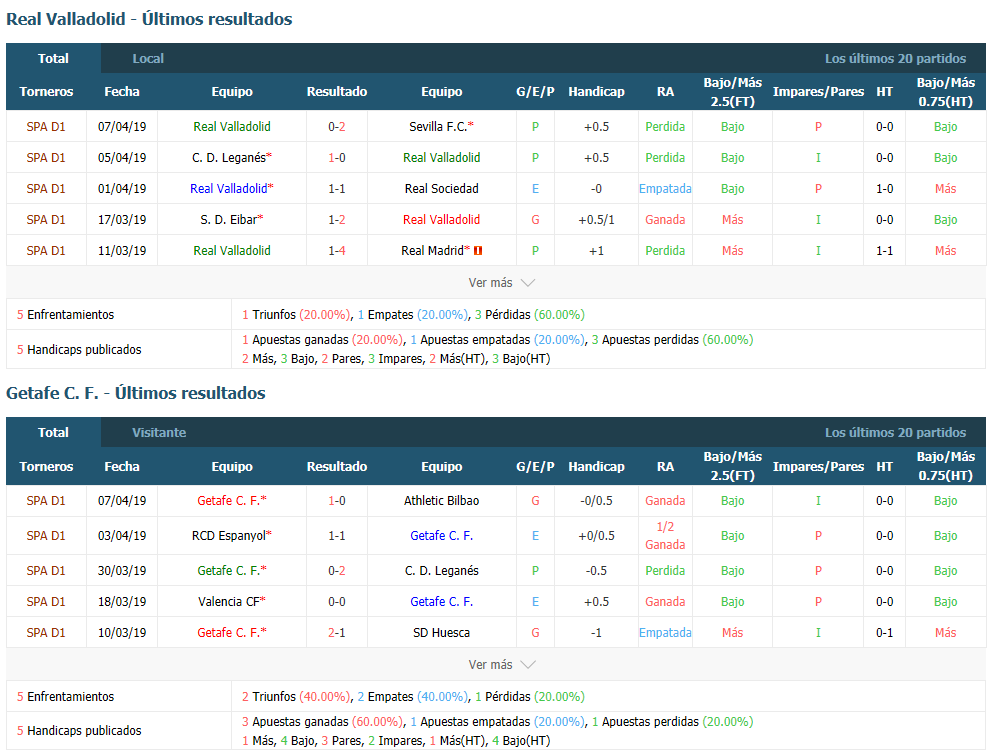This screenshot has height=756, width=993.
Task: Click Empatada in SD Huesca row
Action: tap(665, 633)
